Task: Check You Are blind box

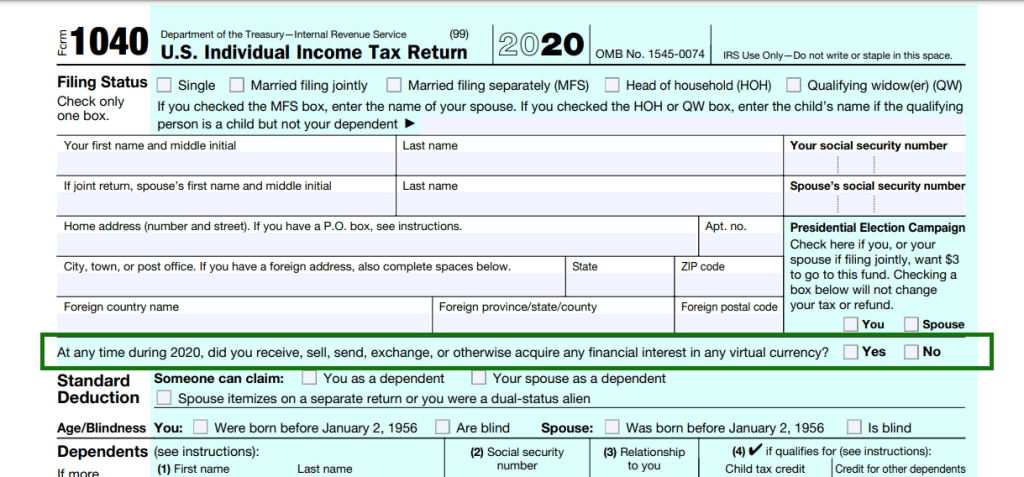Action: [443, 428]
